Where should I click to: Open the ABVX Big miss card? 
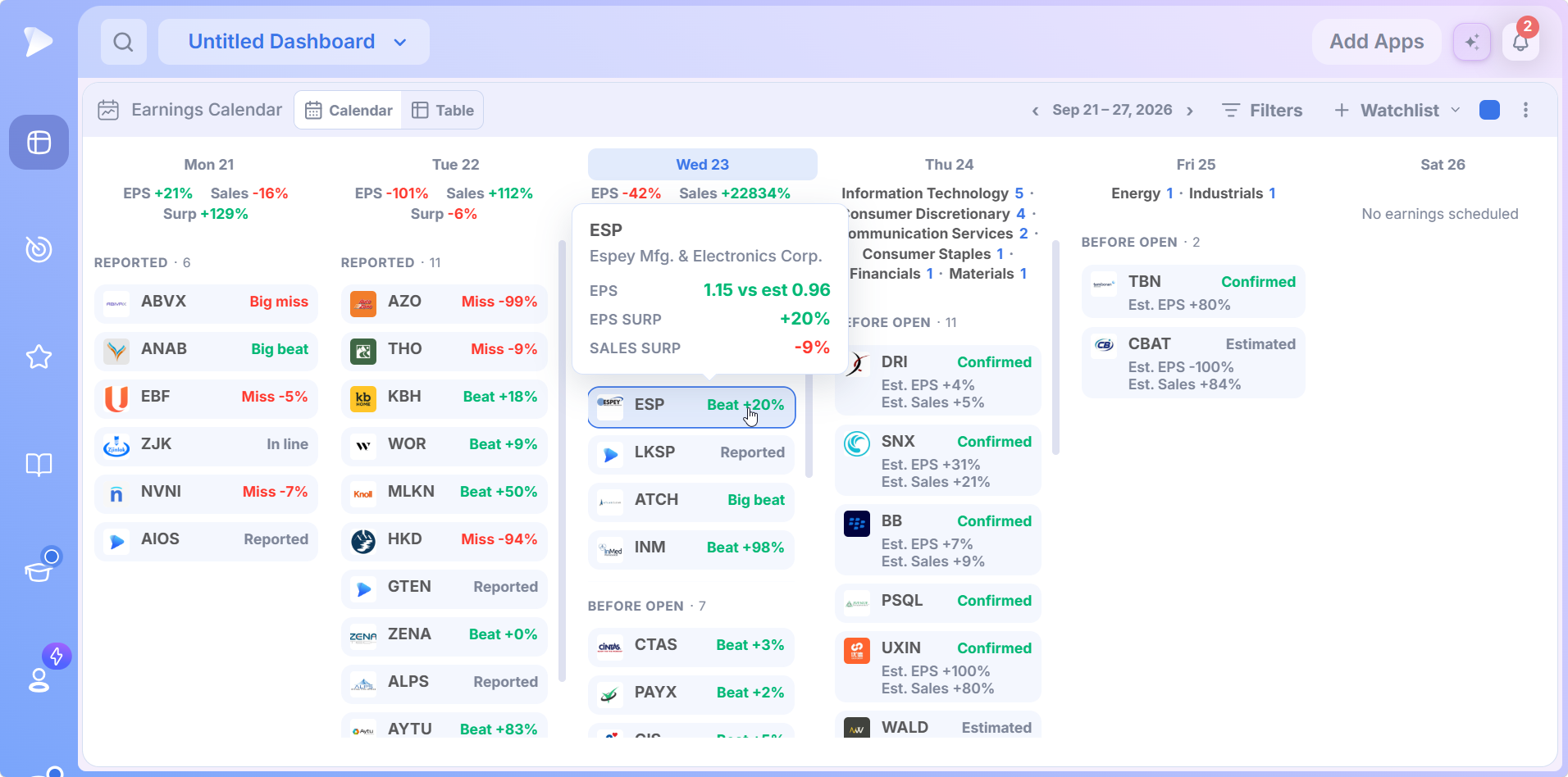tap(206, 304)
